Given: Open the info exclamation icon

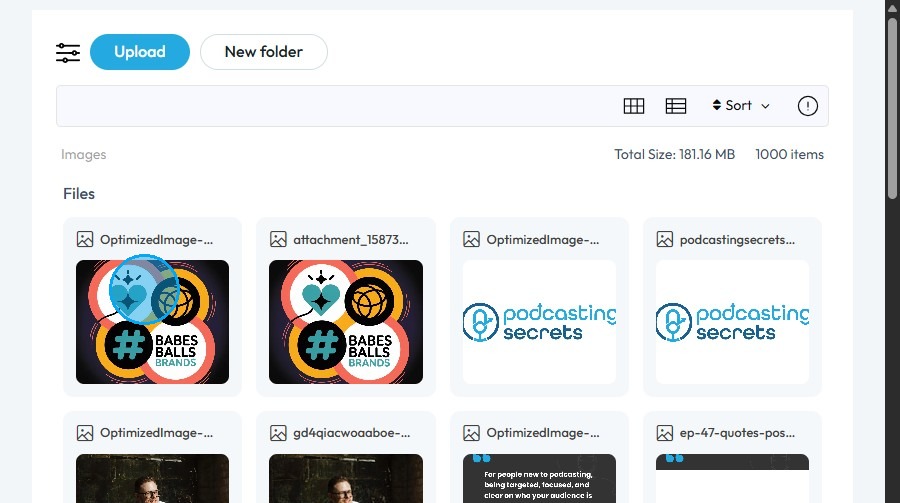Looking at the screenshot, I should [x=808, y=106].
